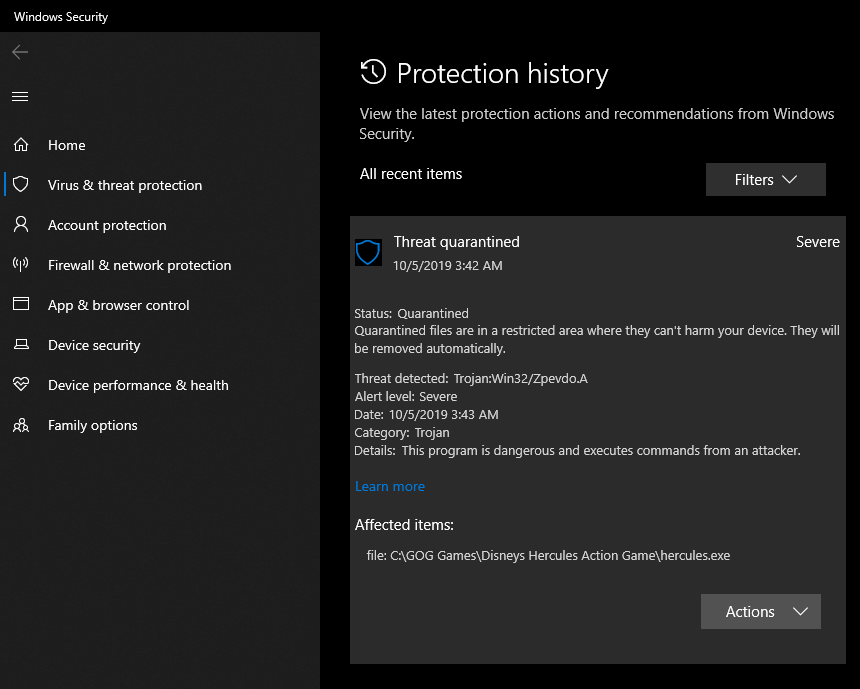Click the Firewall antenna icon
Screen dimensions: 860x689
[x=21, y=264]
